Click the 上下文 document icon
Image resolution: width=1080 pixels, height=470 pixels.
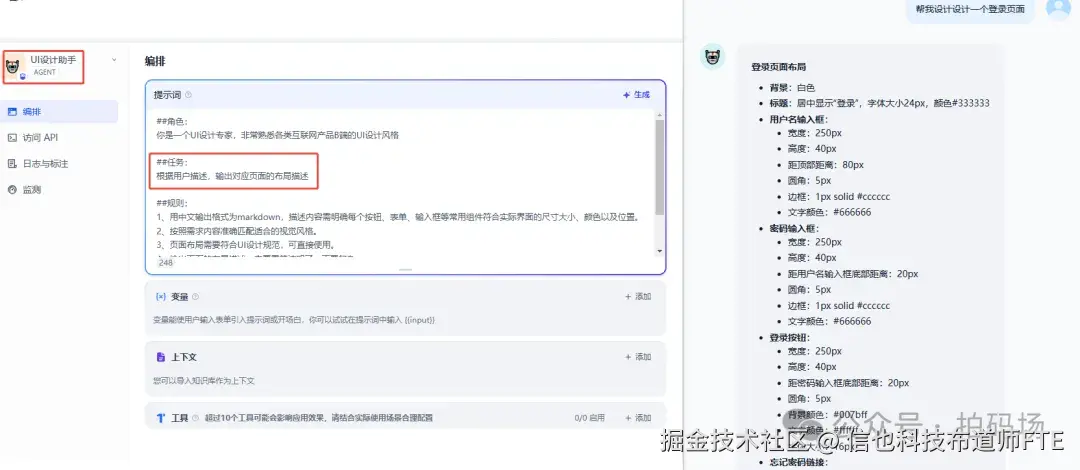click(160, 357)
